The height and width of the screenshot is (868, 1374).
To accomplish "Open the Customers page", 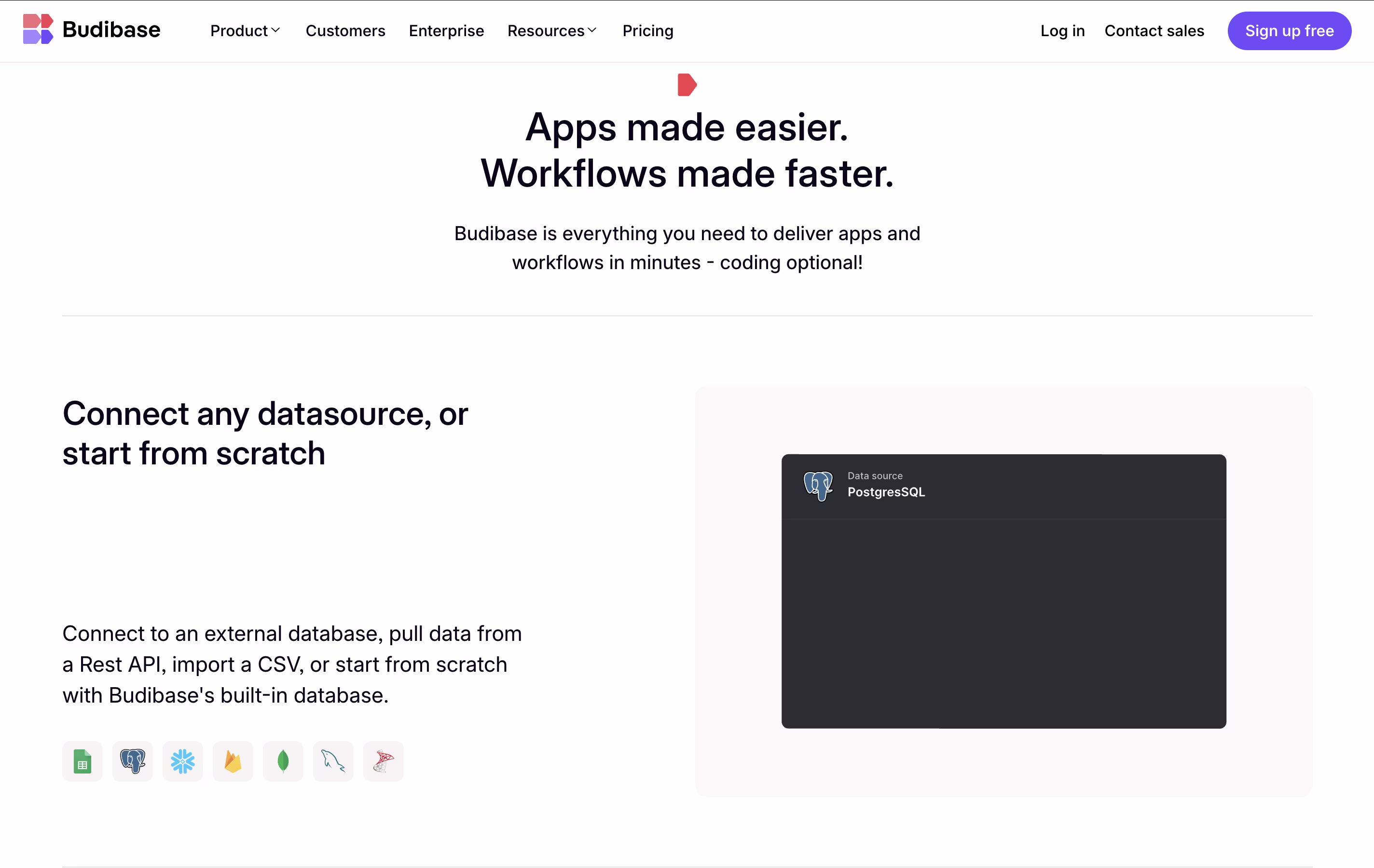I will pos(345,31).
